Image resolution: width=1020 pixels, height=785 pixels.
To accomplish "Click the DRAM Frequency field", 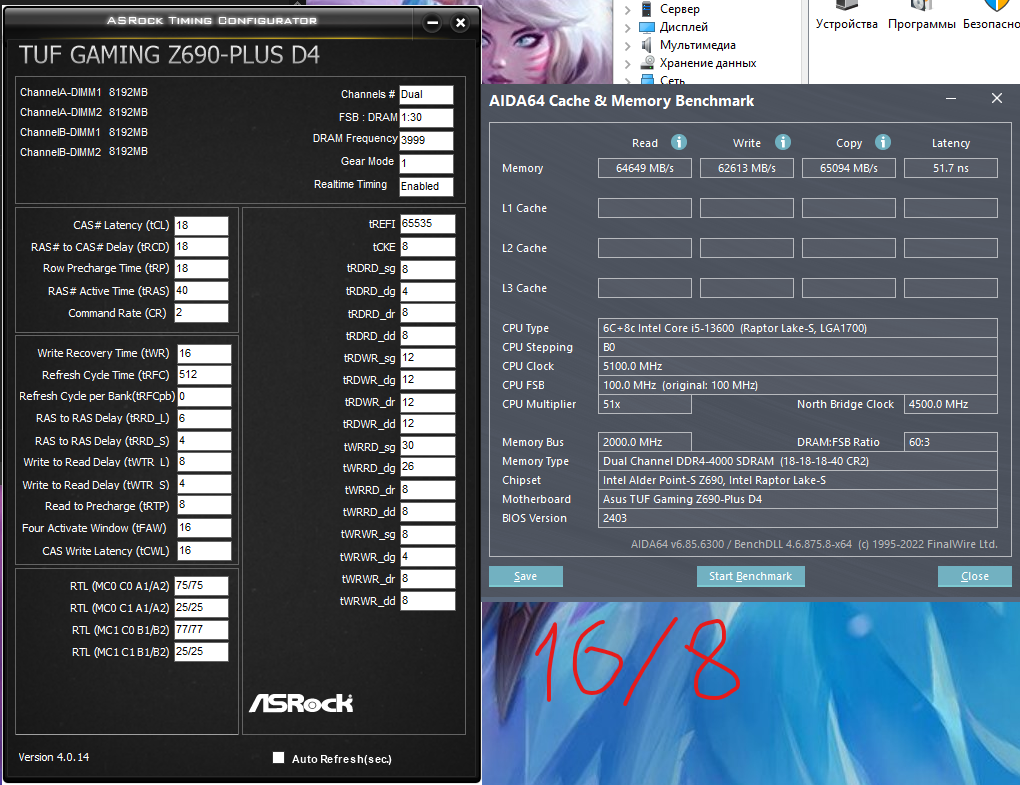I will pos(426,140).
